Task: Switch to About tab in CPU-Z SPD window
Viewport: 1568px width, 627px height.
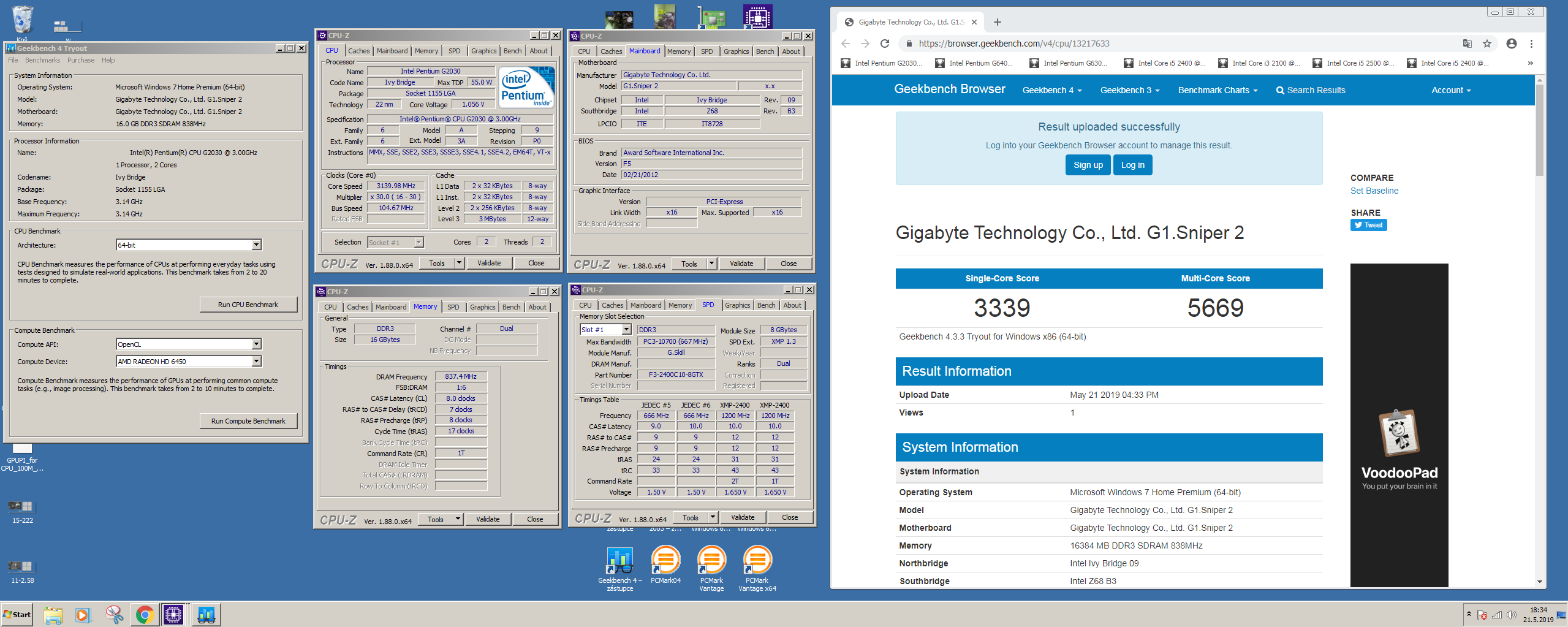Action: (792, 305)
